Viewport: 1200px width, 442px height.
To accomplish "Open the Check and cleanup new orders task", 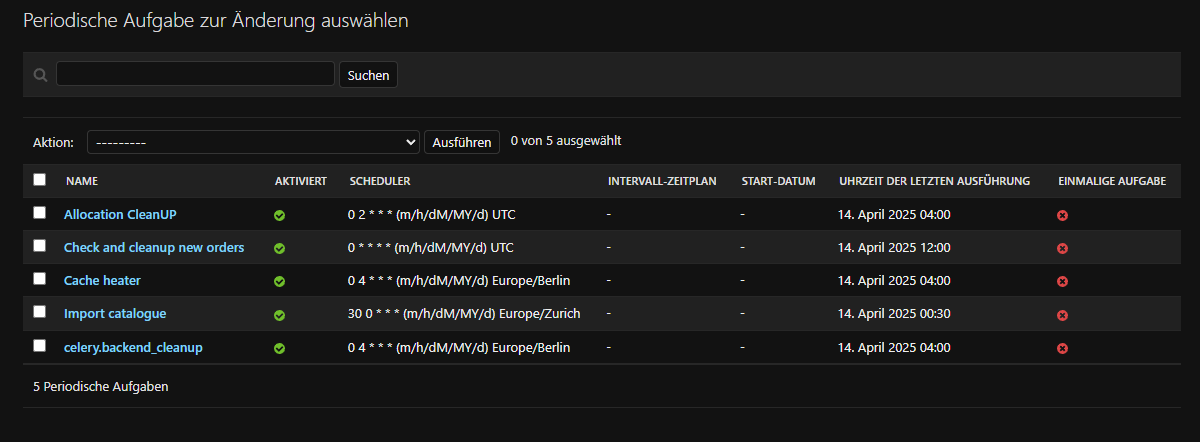I will point(154,247).
